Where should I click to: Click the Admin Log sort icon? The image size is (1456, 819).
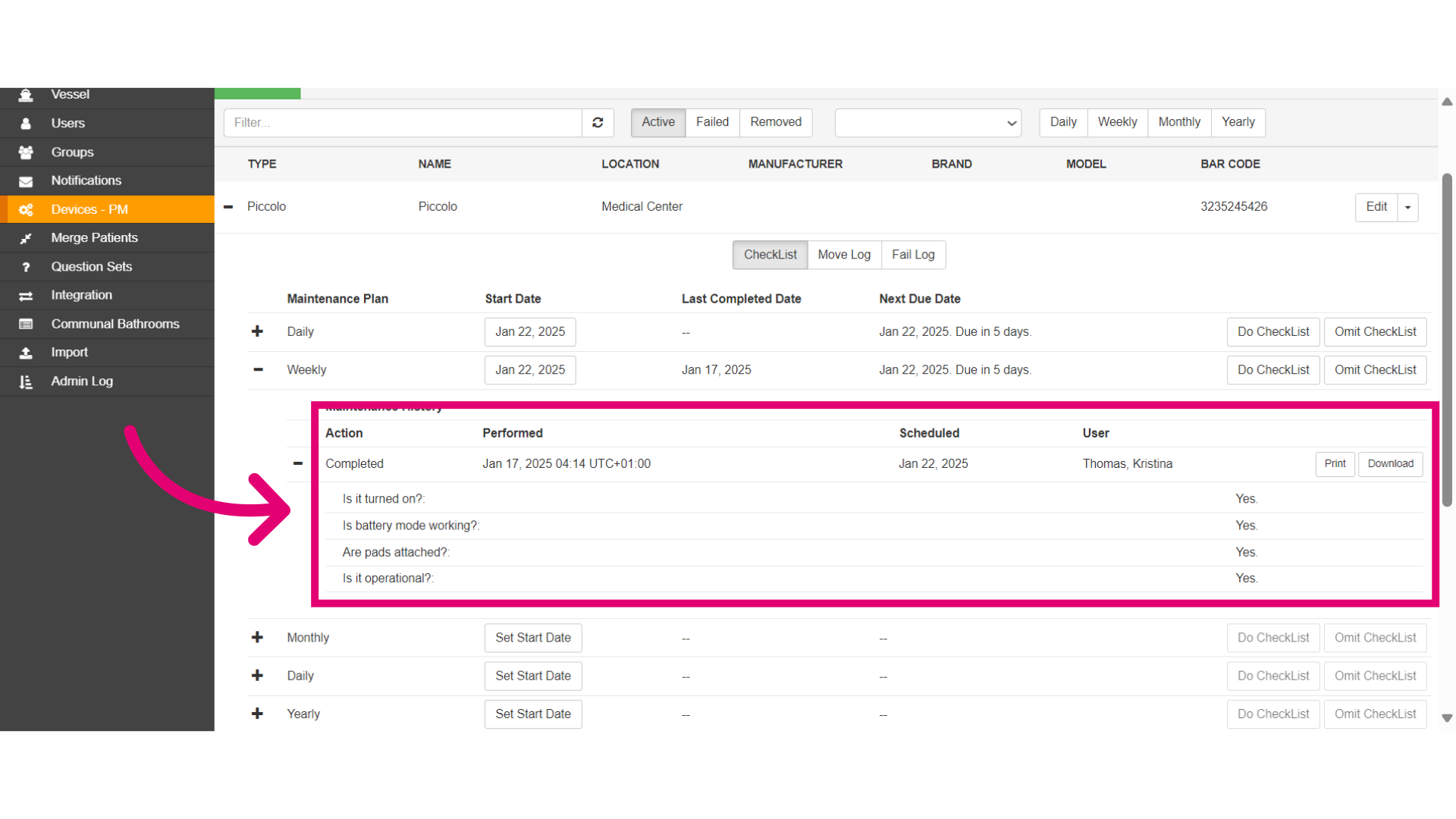(x=26, y=381)
